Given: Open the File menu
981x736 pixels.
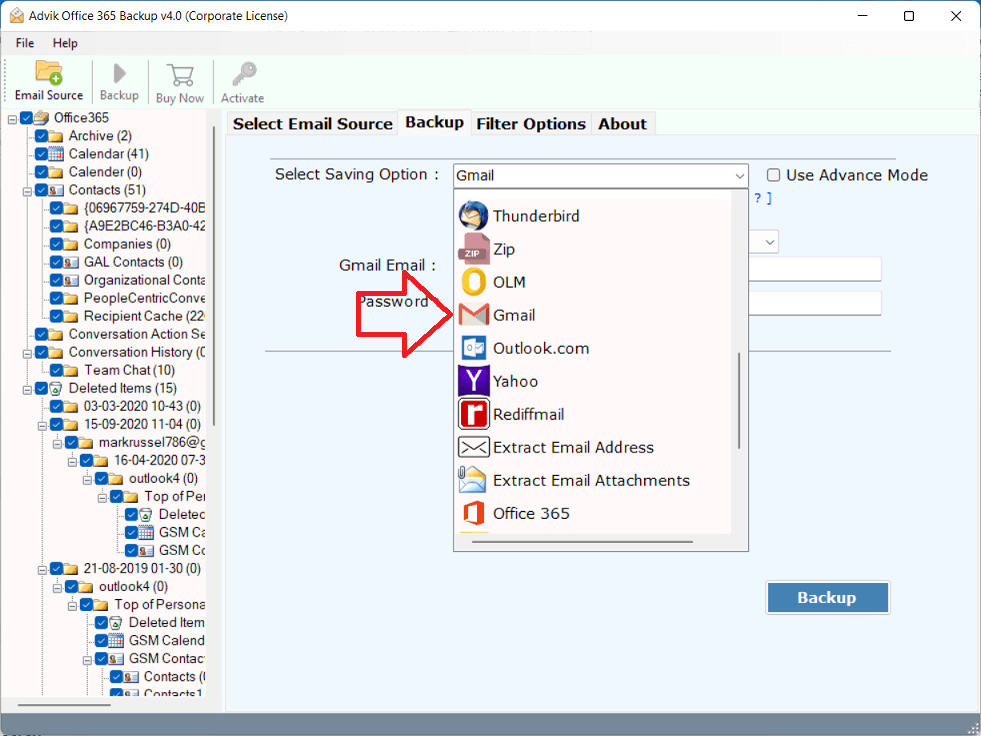Looking at the screenshot, I should [25, 43].
